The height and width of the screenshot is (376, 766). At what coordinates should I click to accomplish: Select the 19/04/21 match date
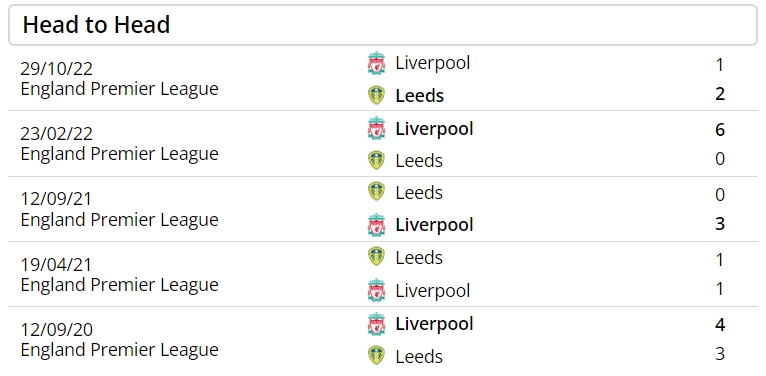pyautogui.click(x=56, y=265)
